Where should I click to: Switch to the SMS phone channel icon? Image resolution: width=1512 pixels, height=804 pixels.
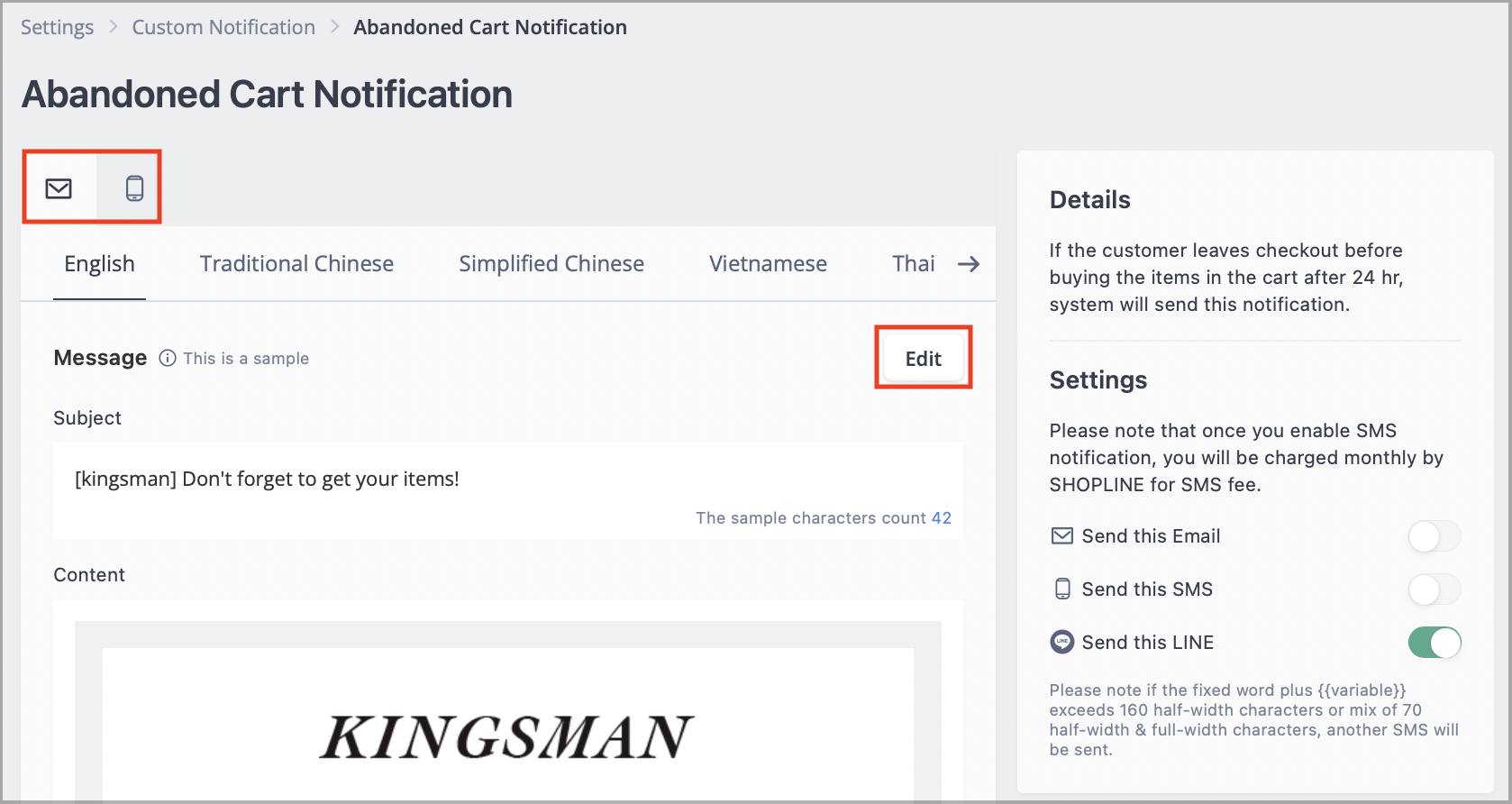pos(134,188)
